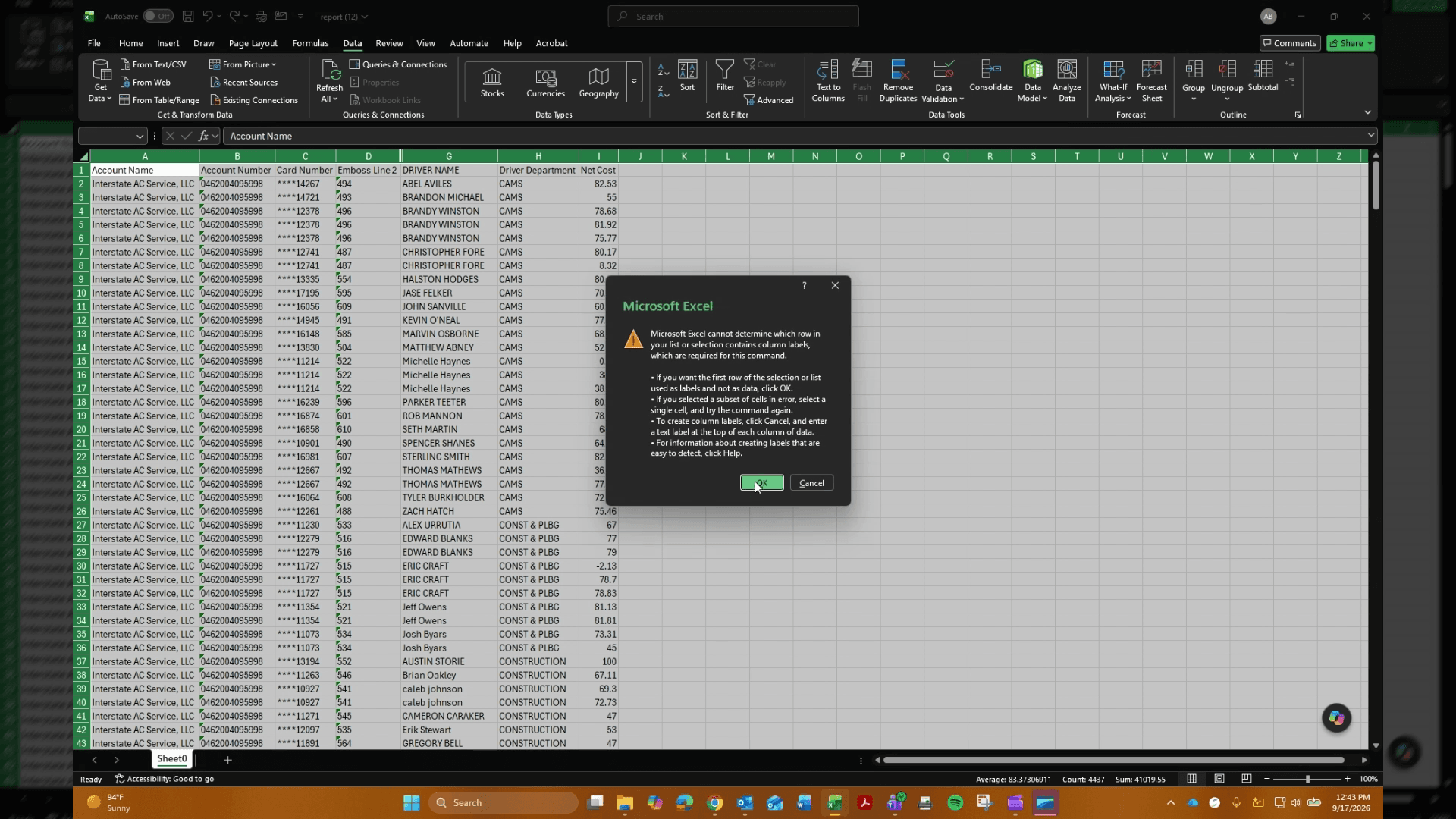Click zoom in plus button
Image resolution: width=1456 pixels, height=819 pixels.
click(x=1348, y=779)
